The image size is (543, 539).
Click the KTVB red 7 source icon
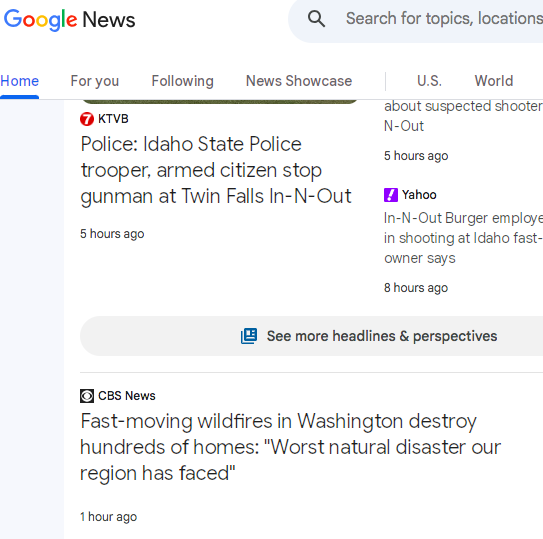point(87,119)
